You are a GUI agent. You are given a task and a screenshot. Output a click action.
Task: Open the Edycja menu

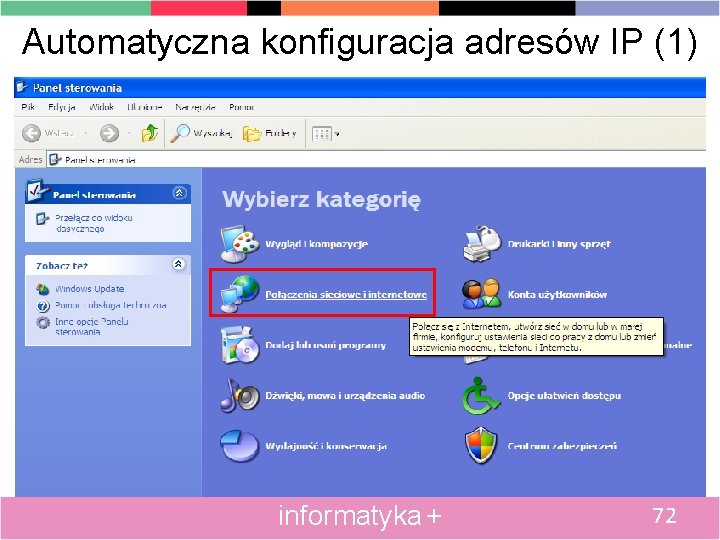pos(62,107)
